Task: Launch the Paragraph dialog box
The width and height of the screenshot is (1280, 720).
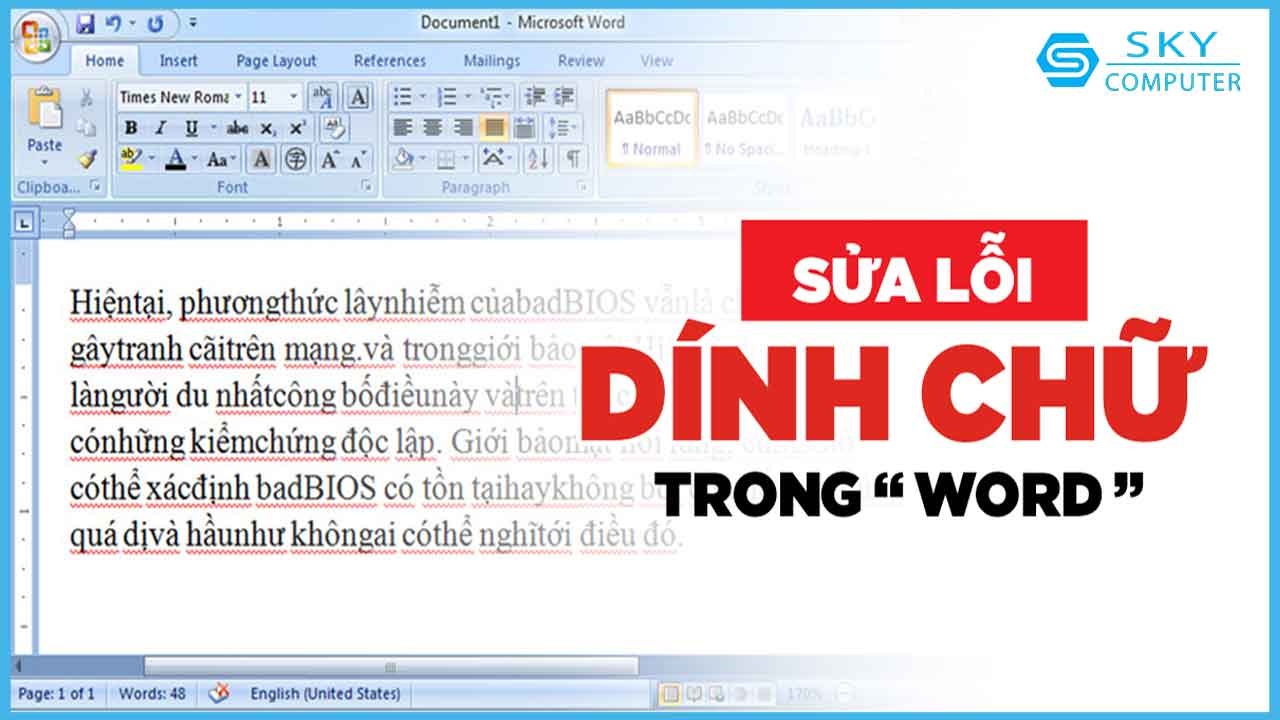Action: pos(581,187)
